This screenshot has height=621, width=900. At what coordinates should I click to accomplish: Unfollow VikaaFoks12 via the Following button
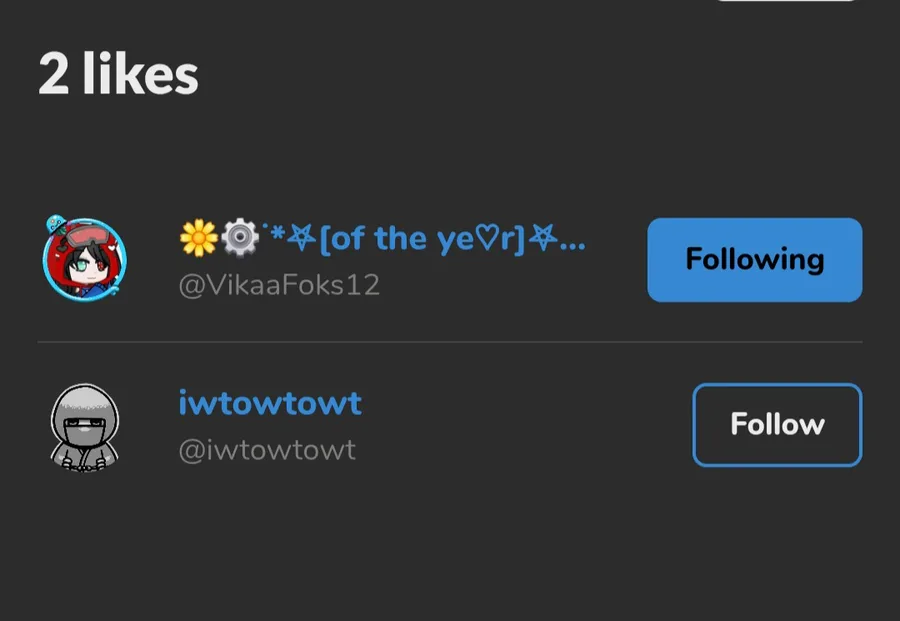tap(755, 260)
